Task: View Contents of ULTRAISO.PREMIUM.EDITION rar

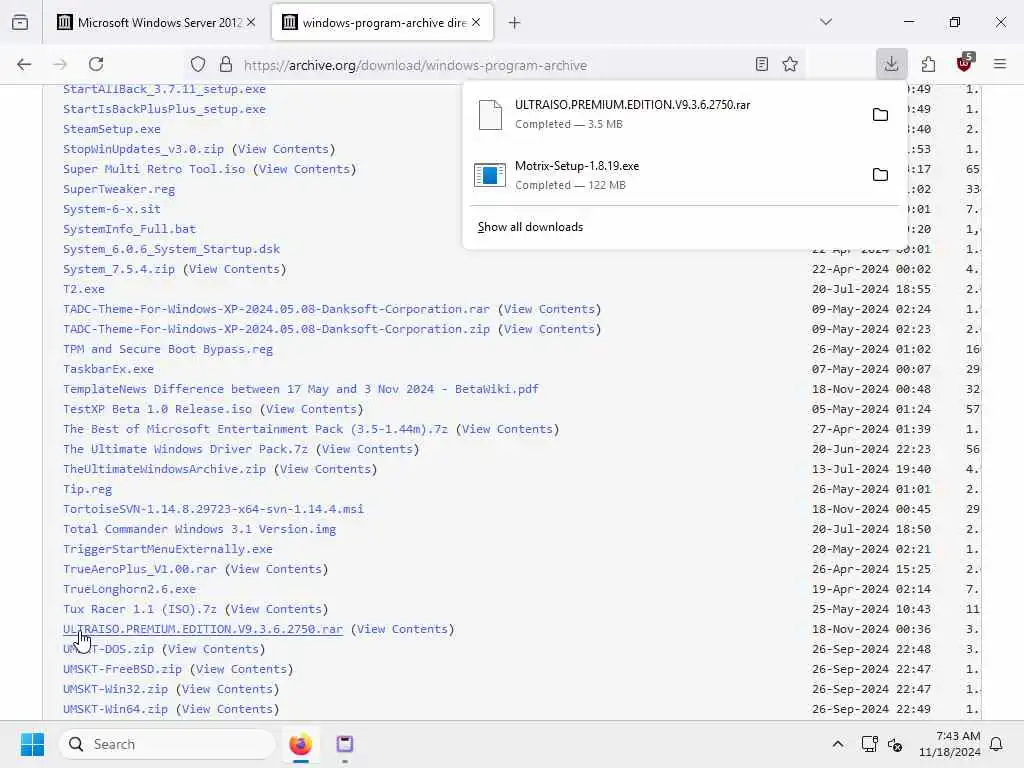Action: 402,629
